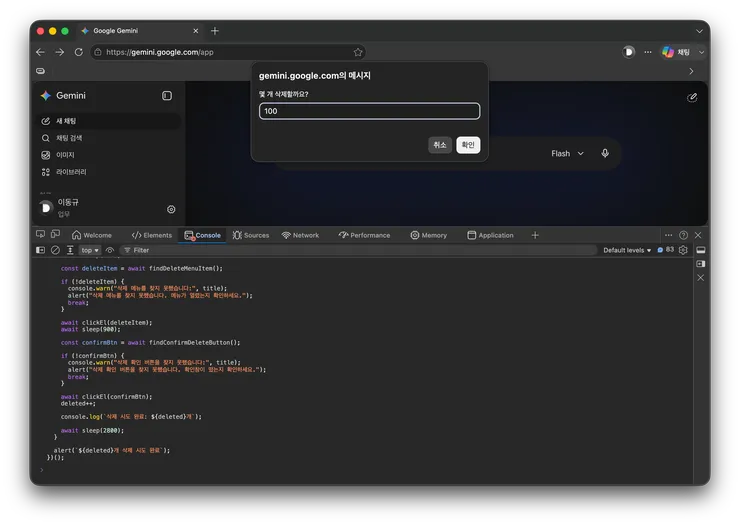740x525 pixels.
Task: Click the console prompt caret line
Action: (x=363, y=470)
